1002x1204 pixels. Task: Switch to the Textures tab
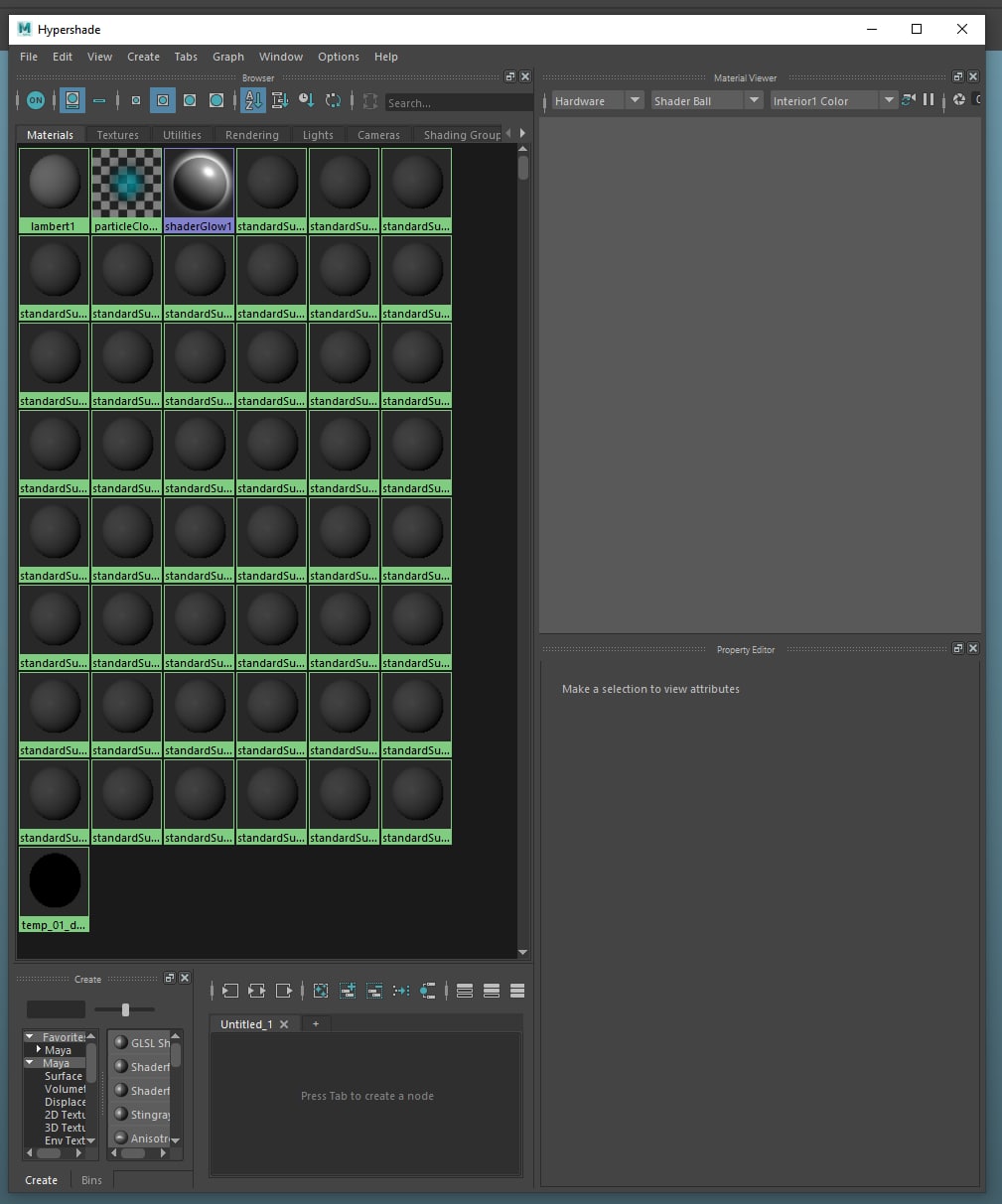tap(118, 135)
